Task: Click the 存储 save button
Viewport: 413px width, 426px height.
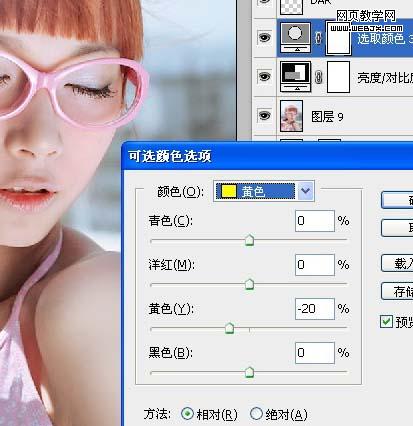Action: (x=397, y=291)
